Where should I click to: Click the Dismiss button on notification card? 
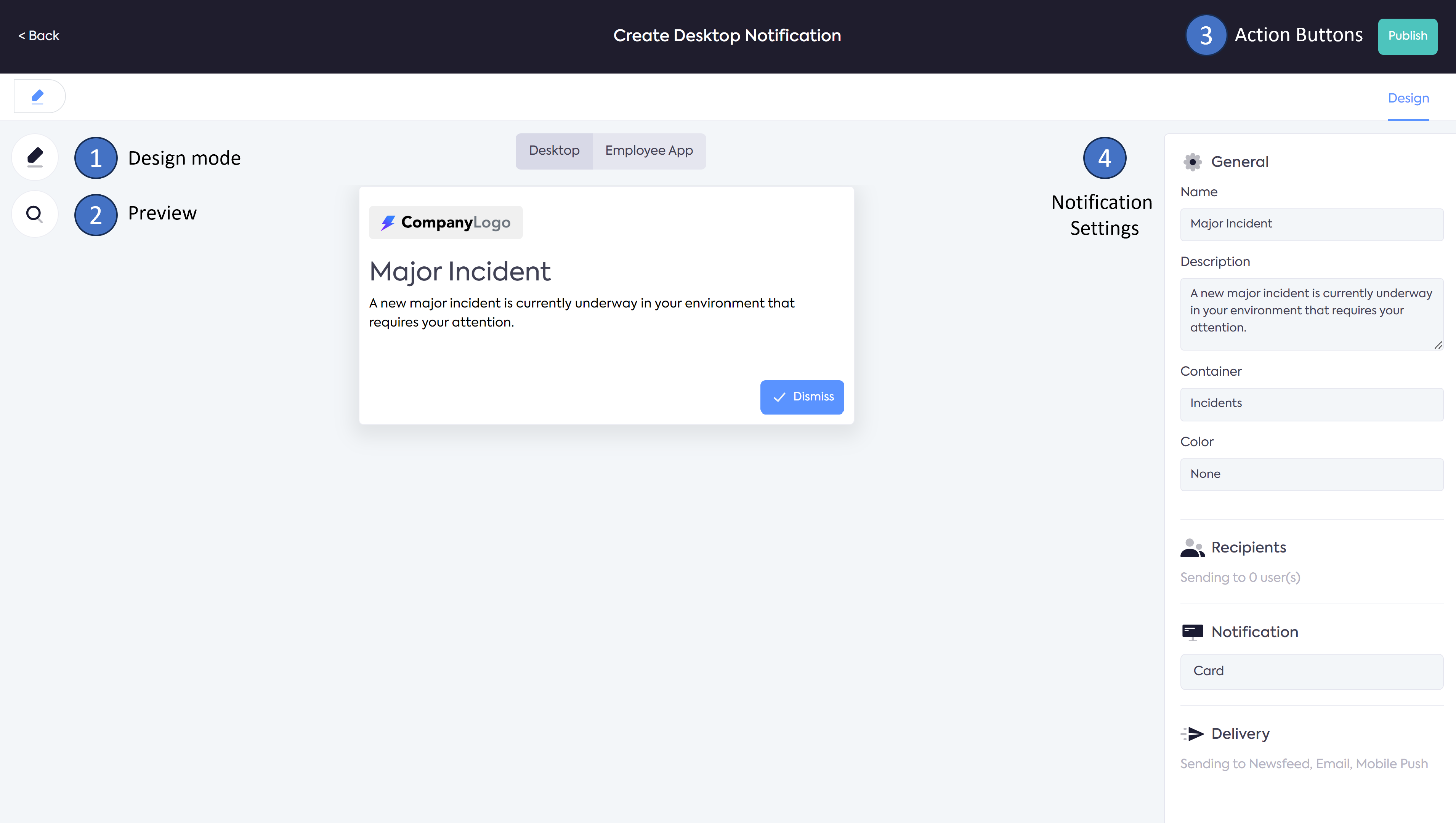click(x=801, y=397)
